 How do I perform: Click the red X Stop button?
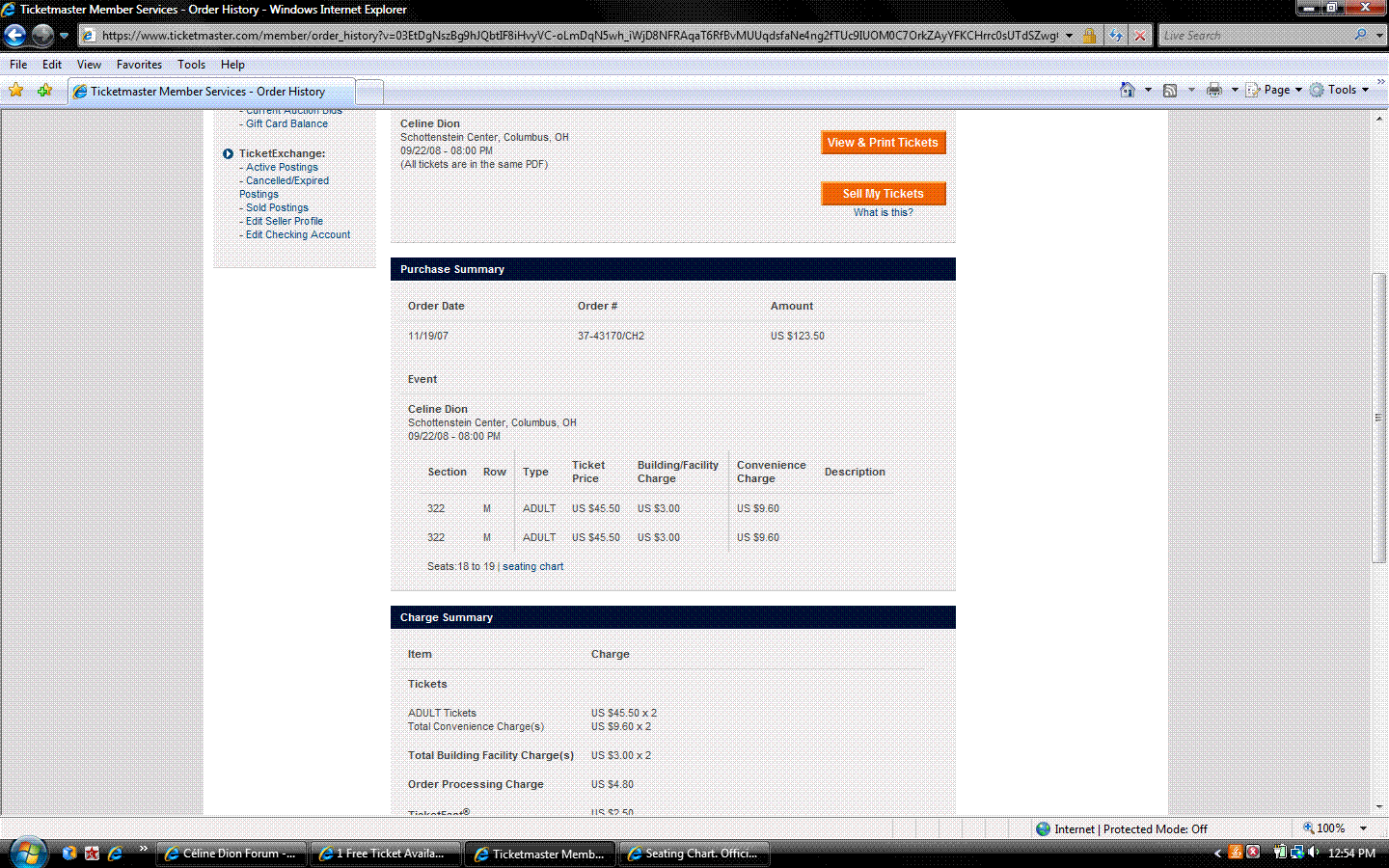click(1140, 36)
